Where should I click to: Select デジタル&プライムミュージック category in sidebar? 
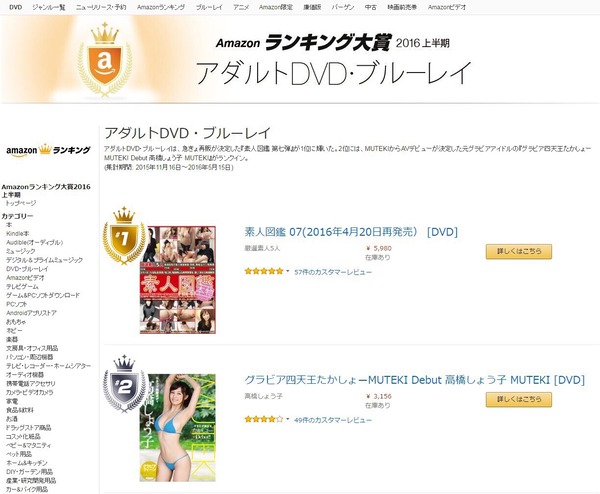pyautogui.click(x=44, y=260)
